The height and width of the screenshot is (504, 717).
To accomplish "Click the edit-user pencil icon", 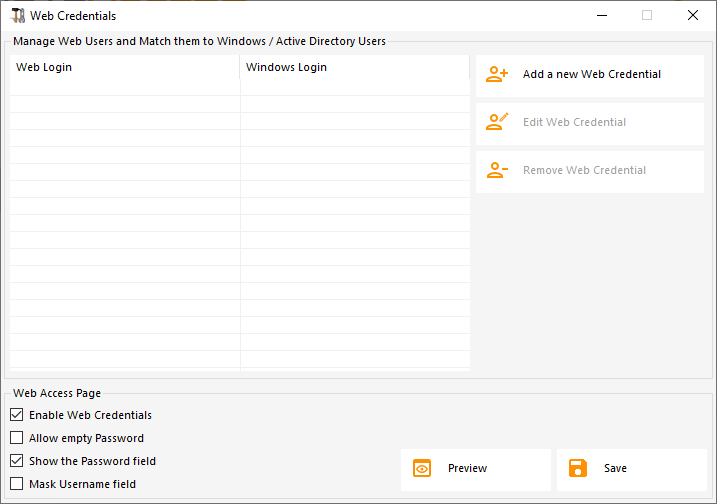I will (497, 122).
